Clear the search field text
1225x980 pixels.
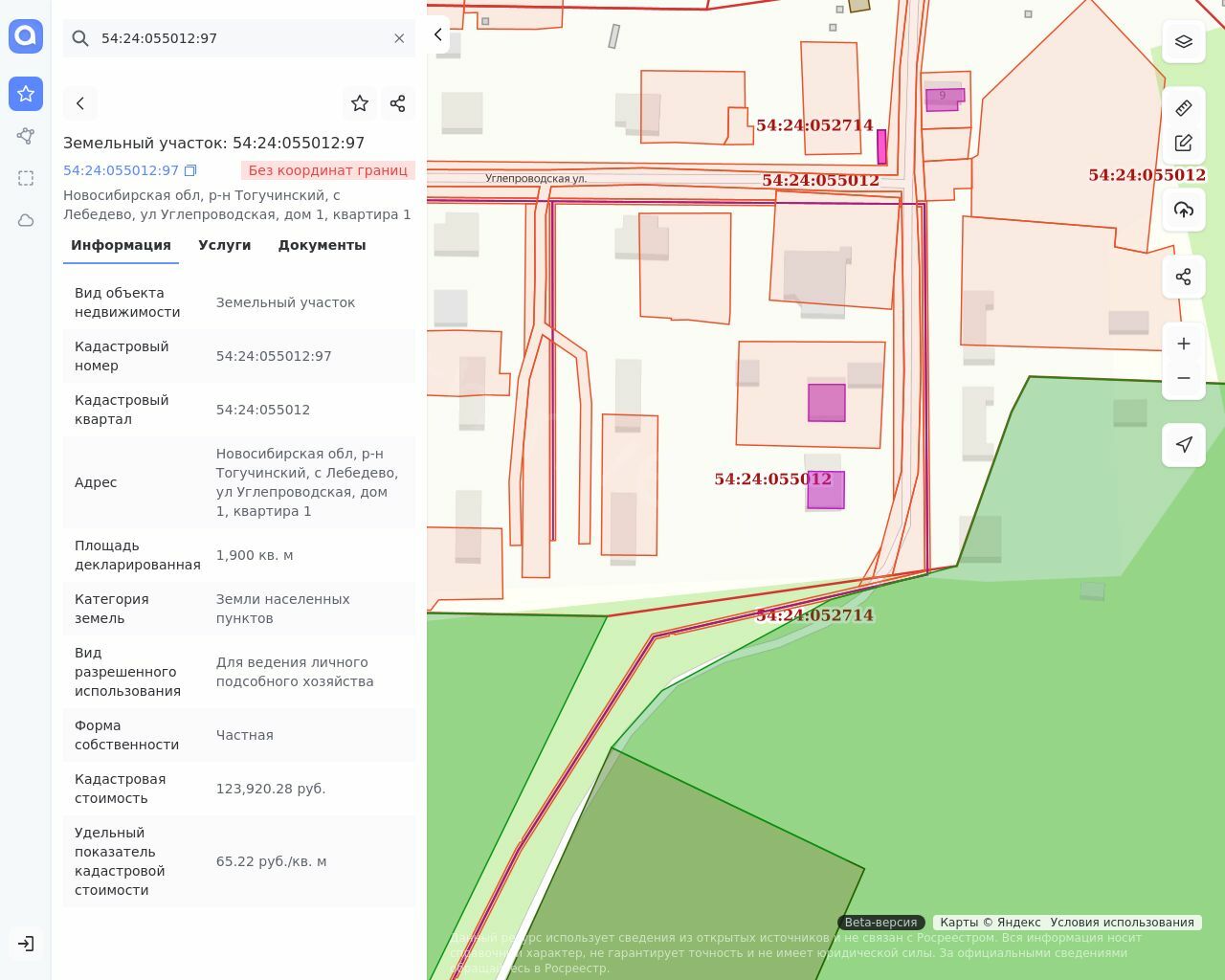[399, 38]
